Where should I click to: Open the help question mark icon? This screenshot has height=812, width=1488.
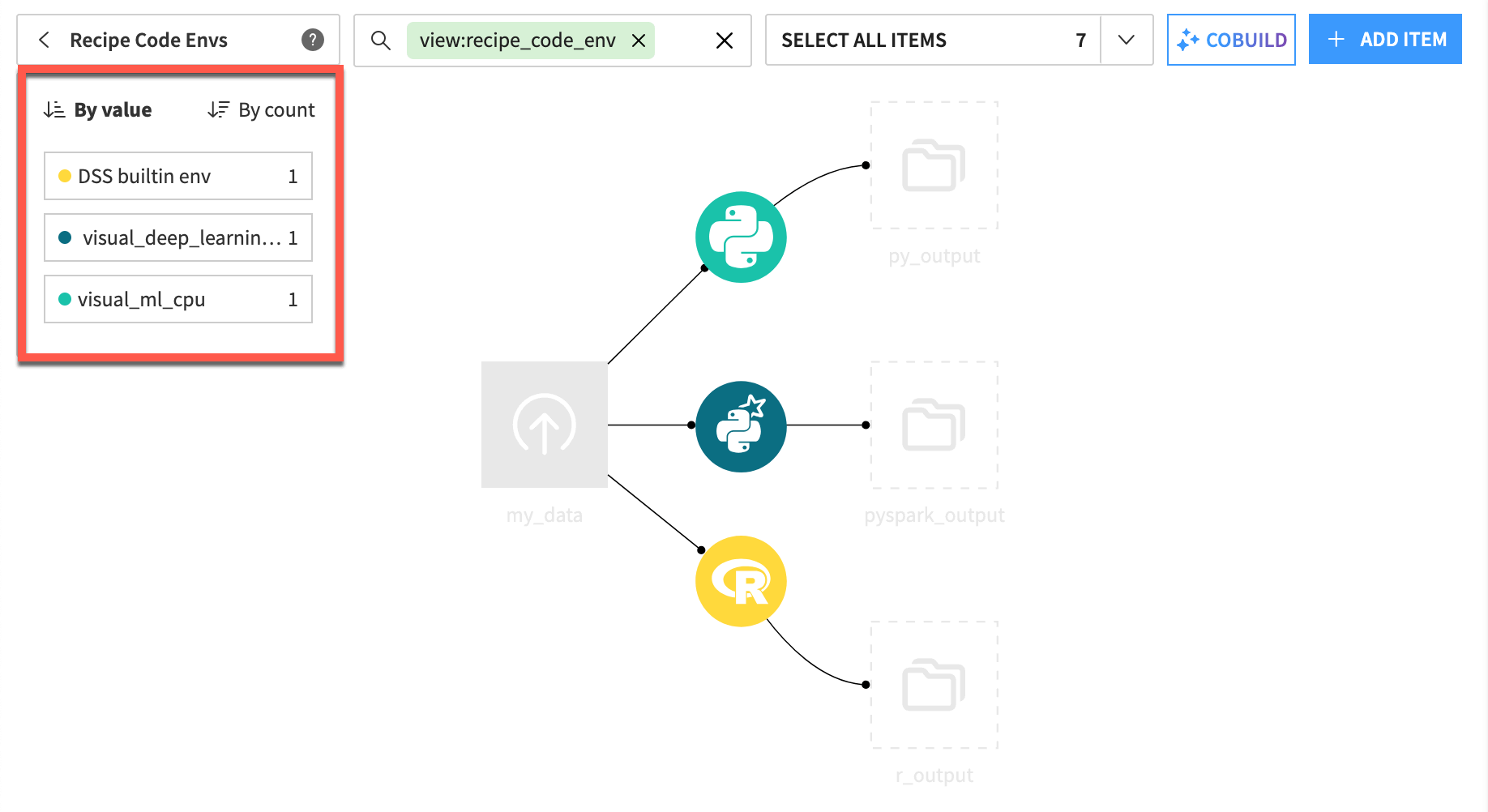[313, 40]
